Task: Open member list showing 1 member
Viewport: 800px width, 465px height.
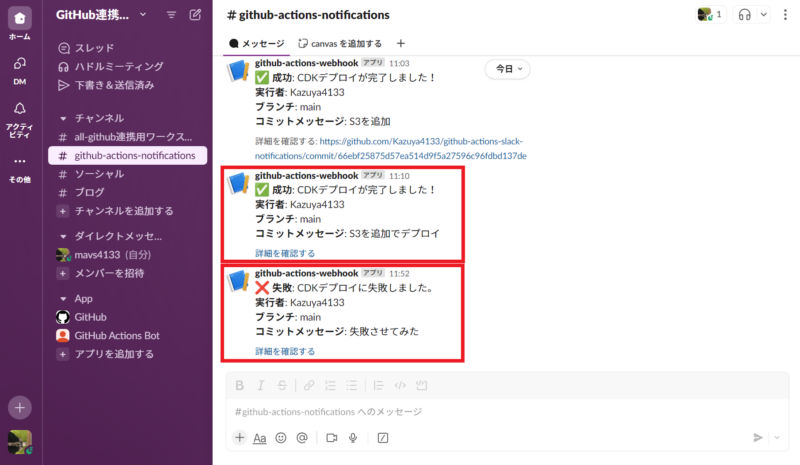Action: tap(710, 14)
